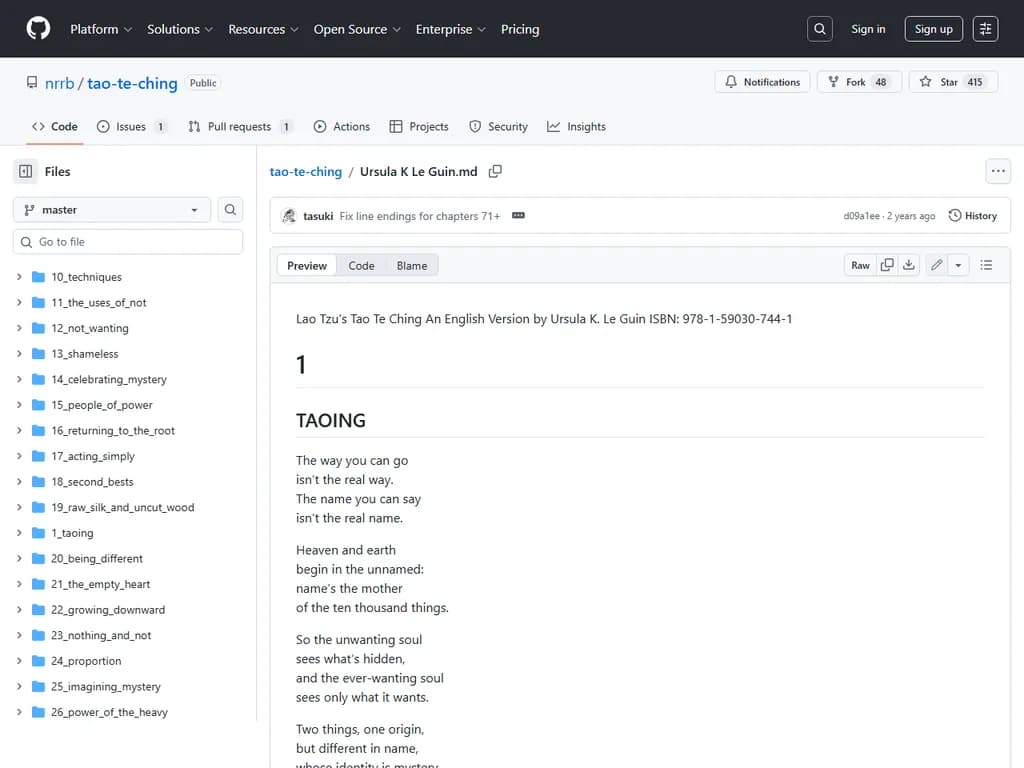Open the edit options dropdown arrow
Screen dimensions: 1024x768
958,265
